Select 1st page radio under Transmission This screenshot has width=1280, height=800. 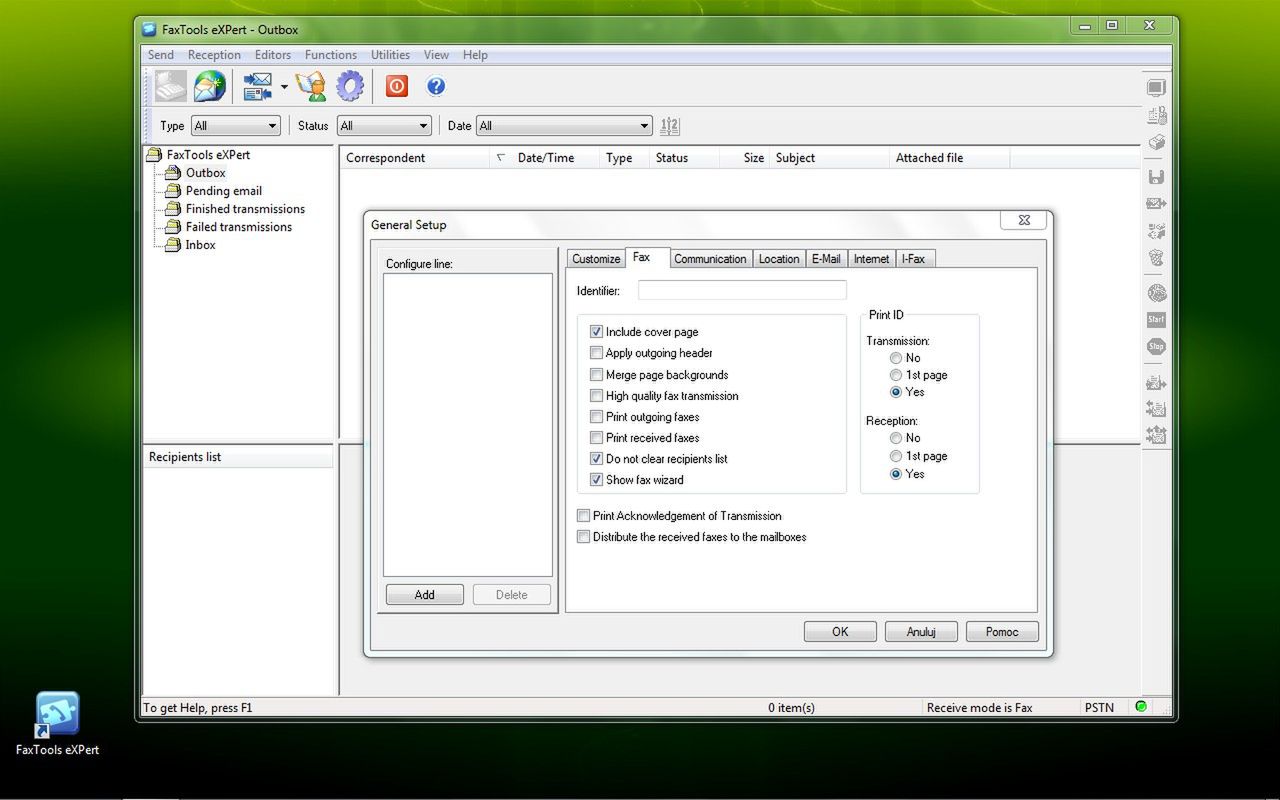pyautogui.click(x=896, y=375)
